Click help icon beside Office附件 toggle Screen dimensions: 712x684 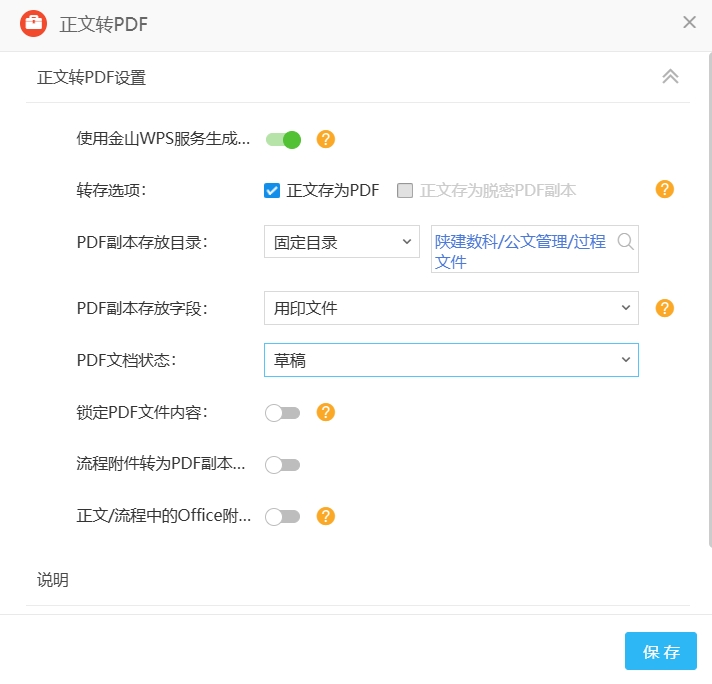click(325, 516)
